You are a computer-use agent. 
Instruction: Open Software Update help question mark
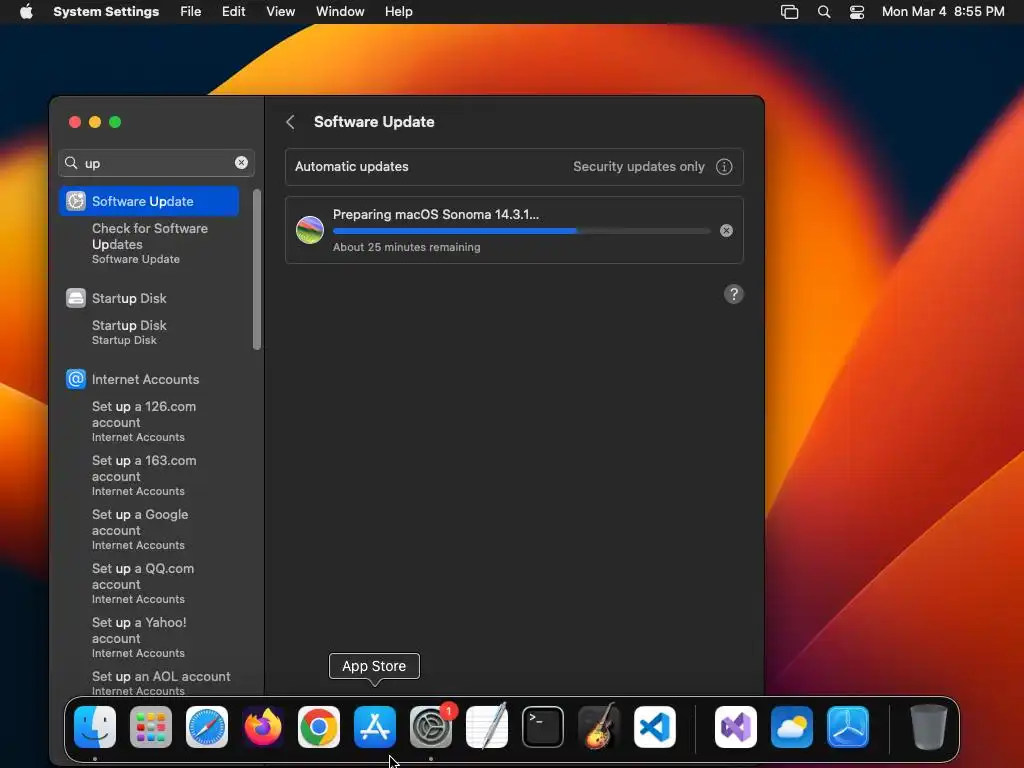coord(733,294)
